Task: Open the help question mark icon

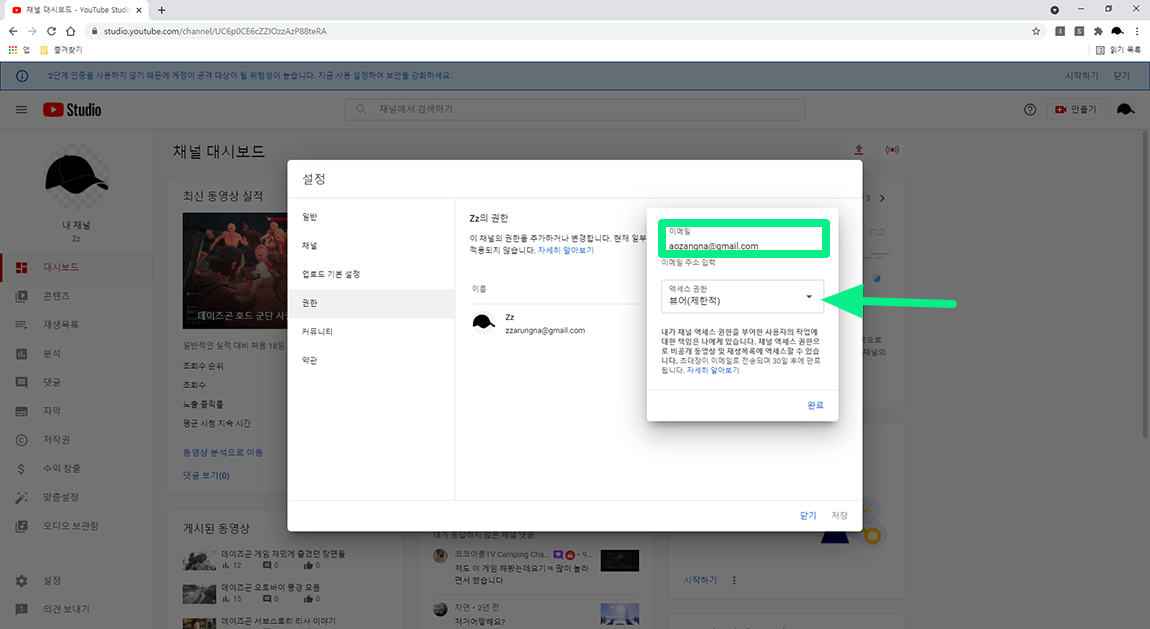Action: (x=1030, y=109)
